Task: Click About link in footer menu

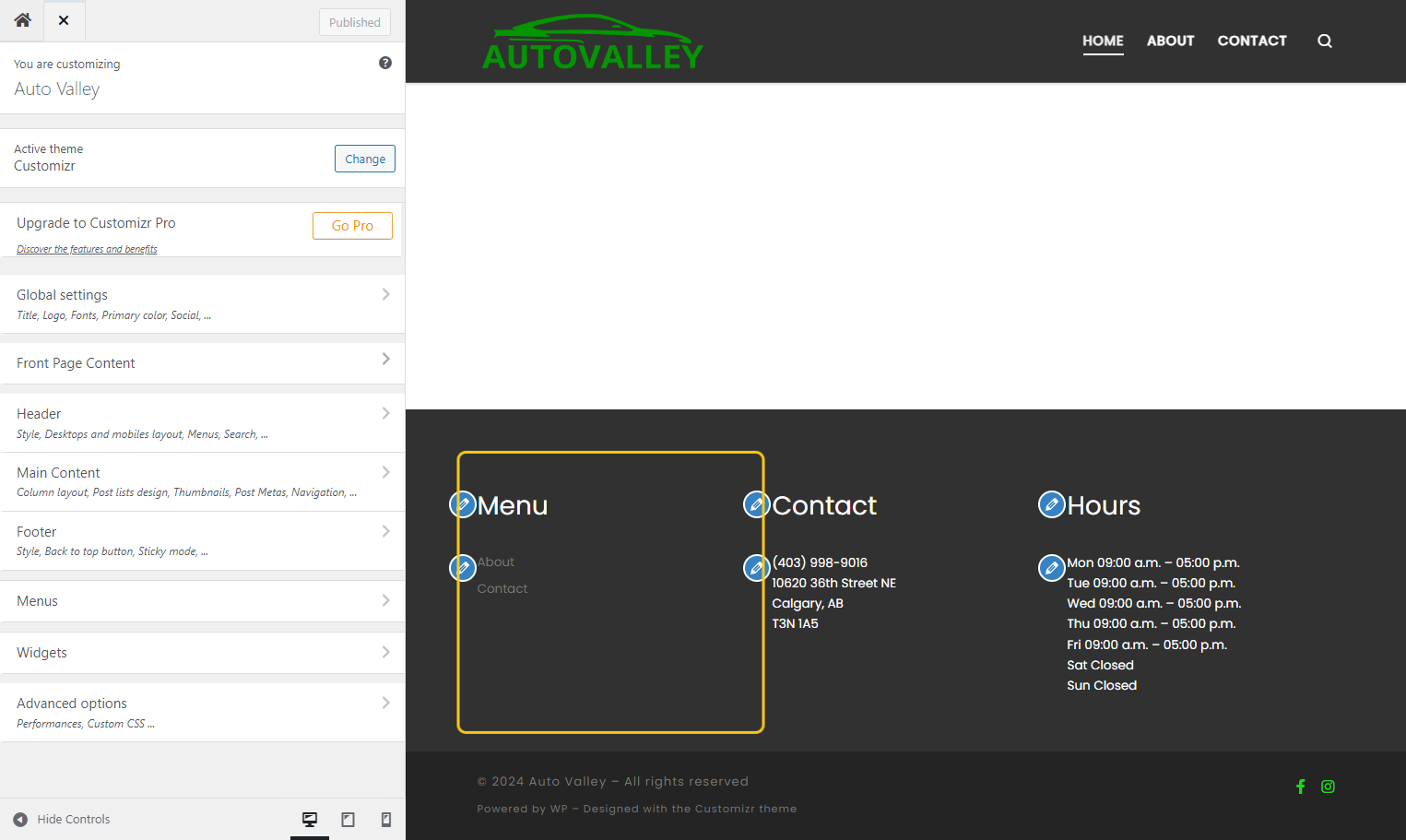Action: pyautogui.click(x=496, y=562)
